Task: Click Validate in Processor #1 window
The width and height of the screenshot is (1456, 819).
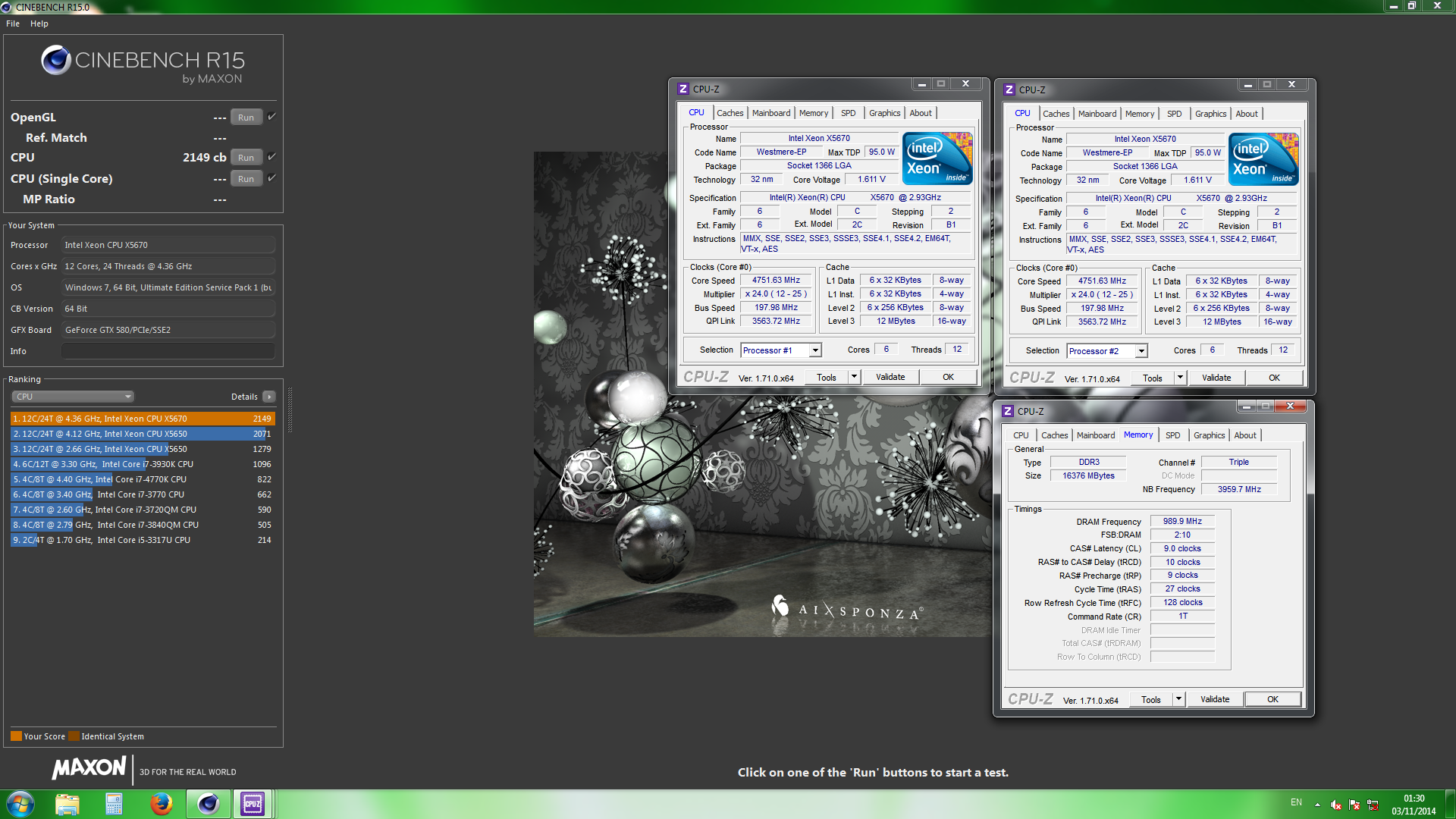Action: click(890, 377)
